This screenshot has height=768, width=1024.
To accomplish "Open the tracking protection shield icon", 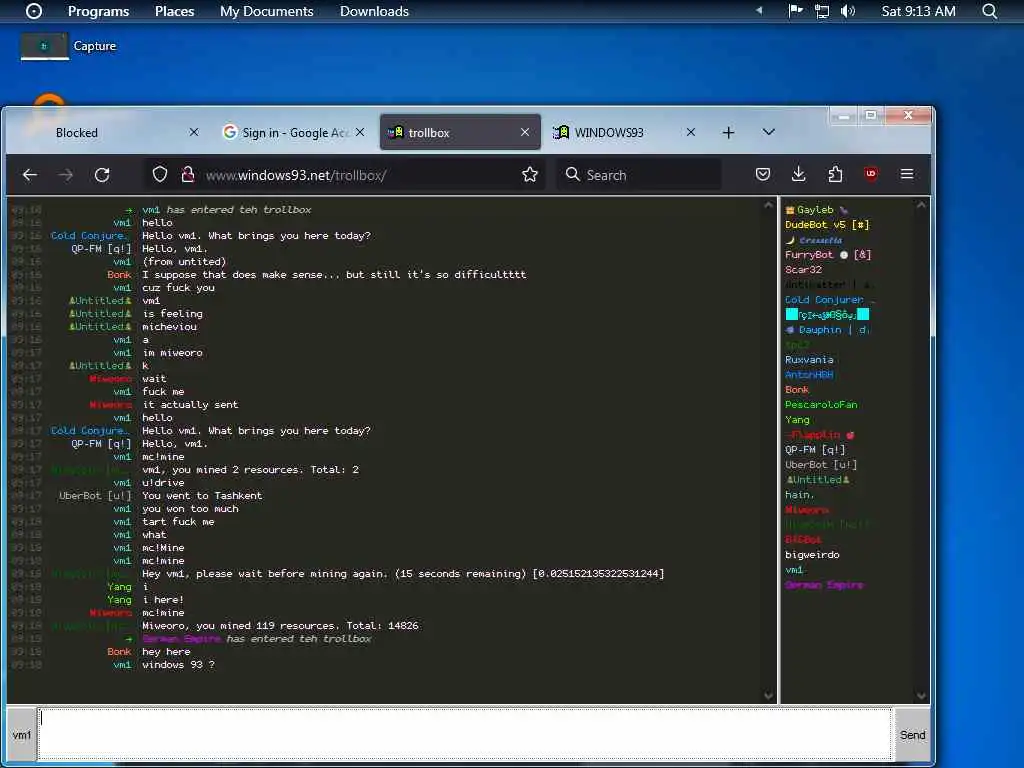I will click(160, 174).
